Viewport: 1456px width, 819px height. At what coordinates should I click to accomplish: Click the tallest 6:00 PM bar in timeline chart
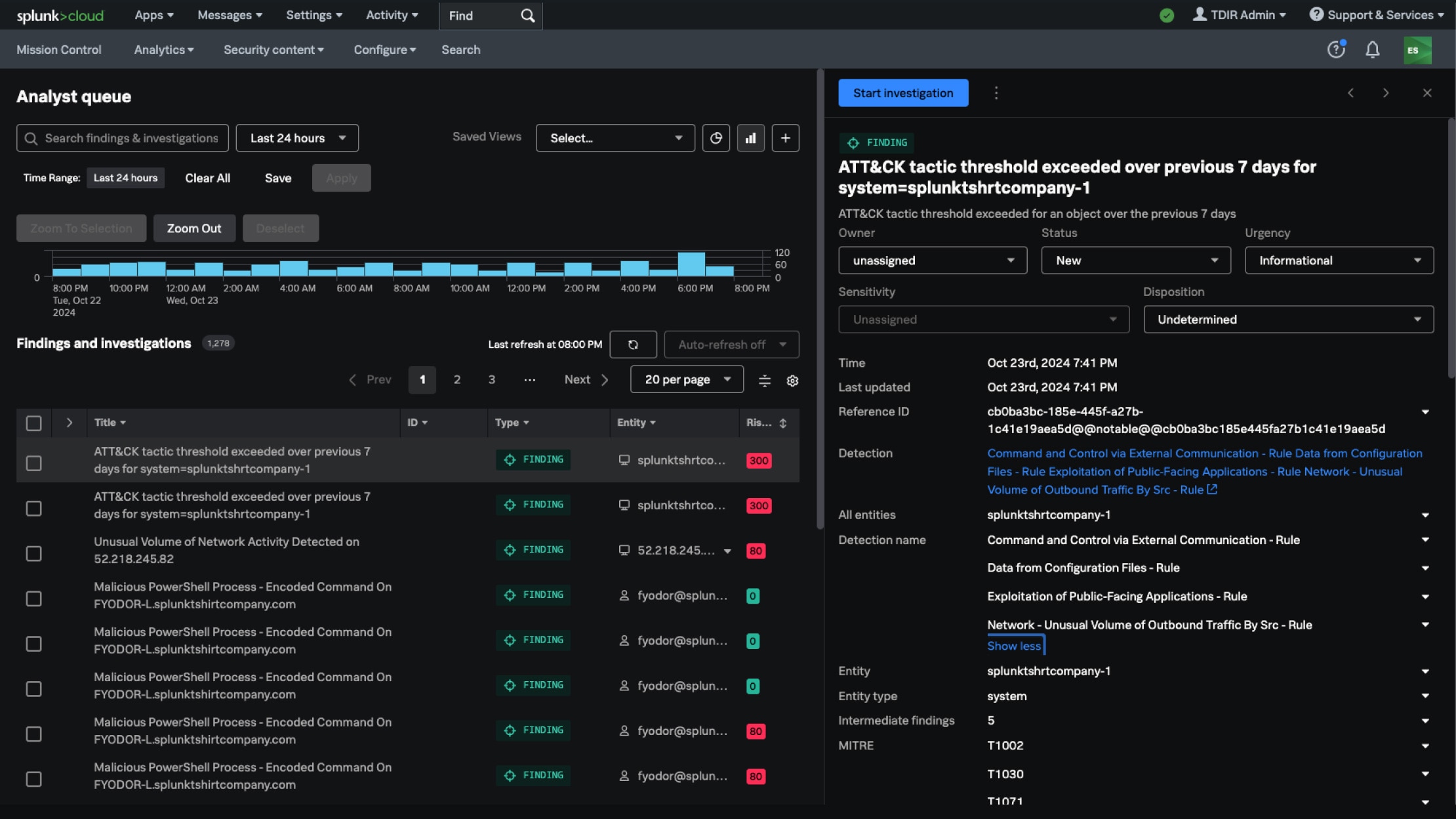pyautogui.click(x=691, y=264)
